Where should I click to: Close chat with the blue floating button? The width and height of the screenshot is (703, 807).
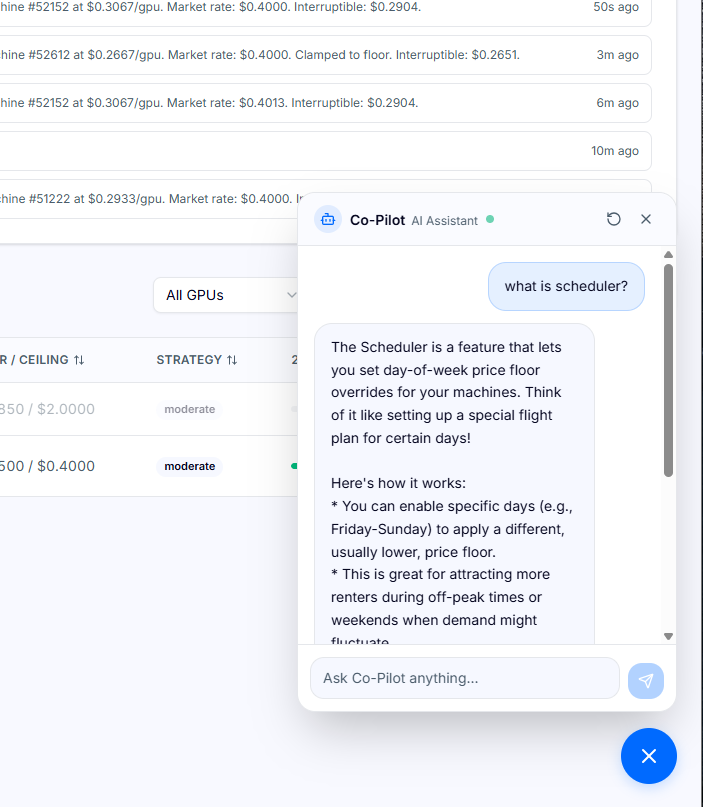coord(648,756)
